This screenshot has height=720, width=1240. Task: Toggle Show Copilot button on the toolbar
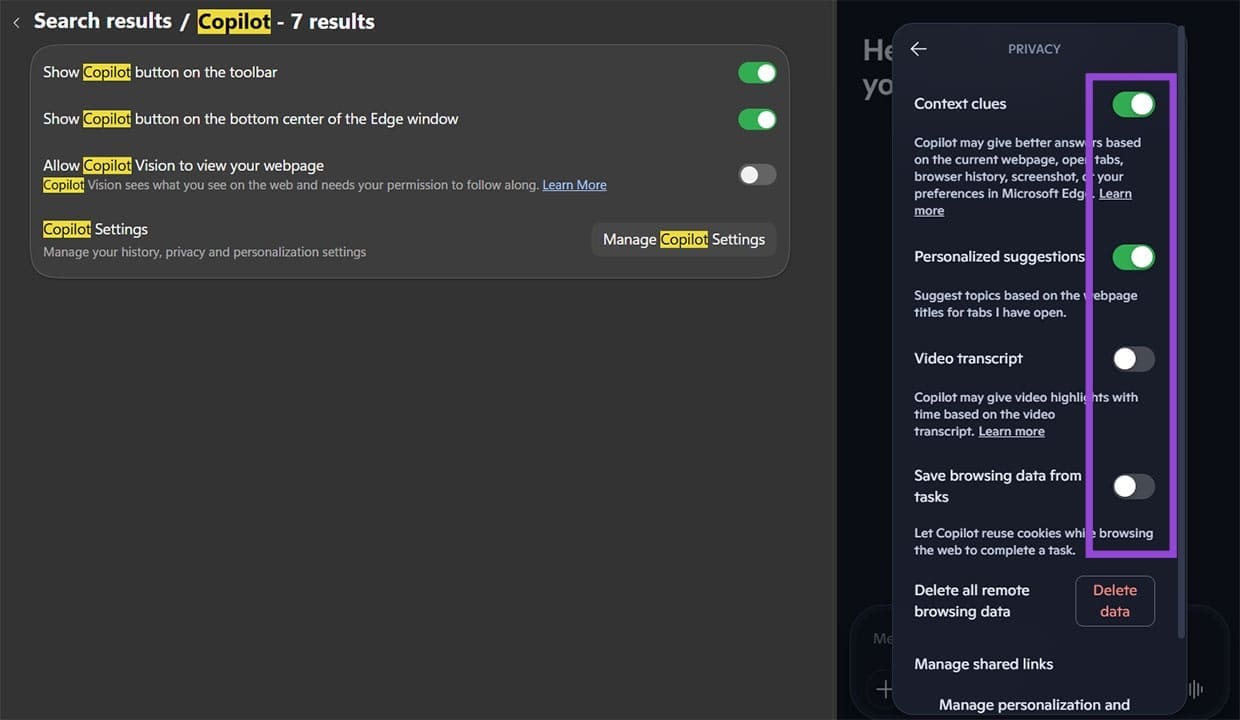click(757, 73)
